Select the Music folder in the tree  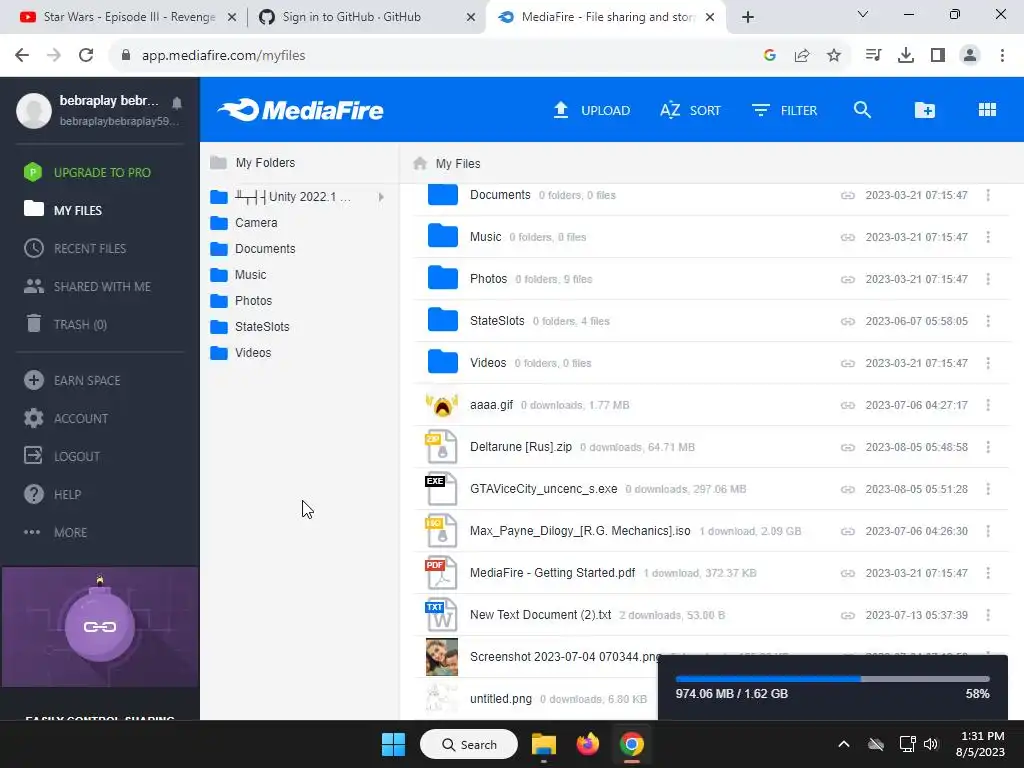click(238, 275)
